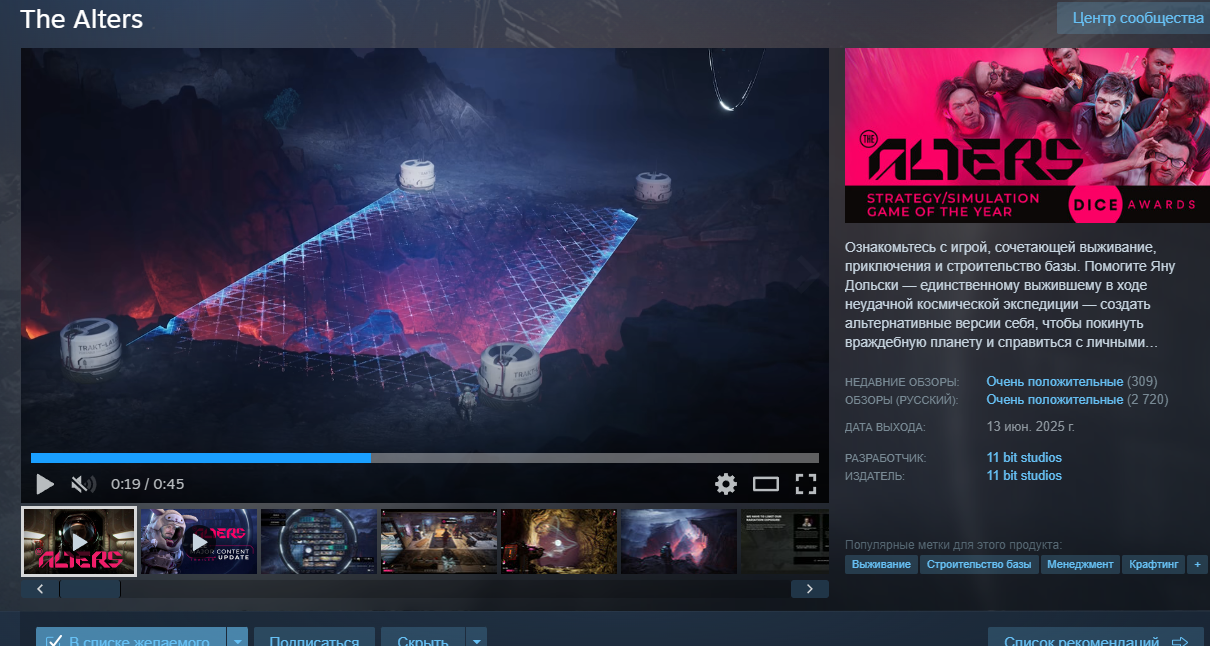Play the paused trailer video
This screenshot has width=1210, height=646.
(x=45, y=484)
